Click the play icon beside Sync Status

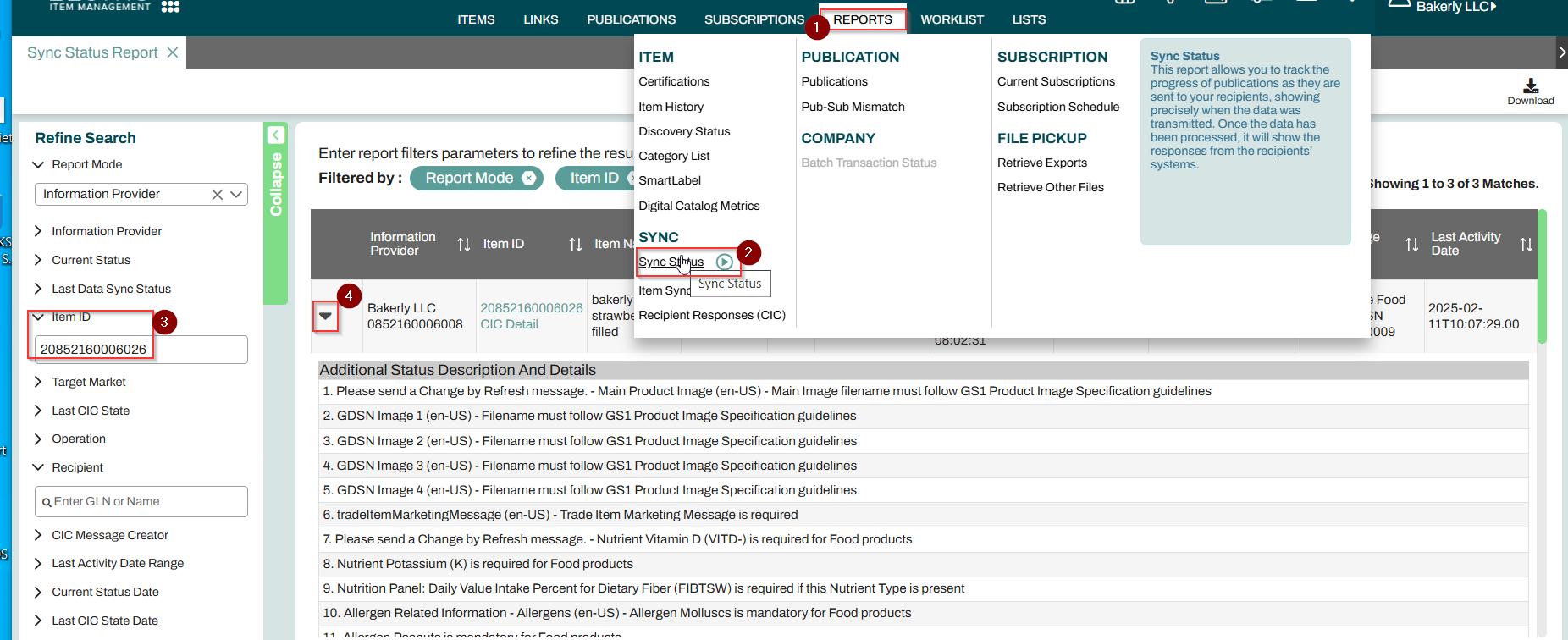(724, 262)
